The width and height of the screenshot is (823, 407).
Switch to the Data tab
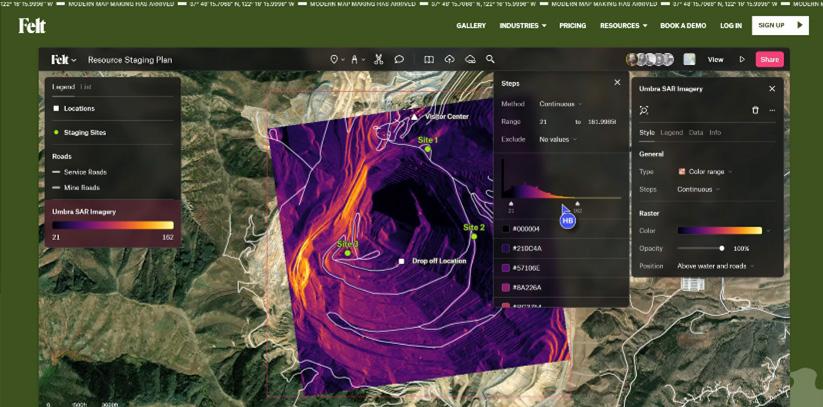695,133
